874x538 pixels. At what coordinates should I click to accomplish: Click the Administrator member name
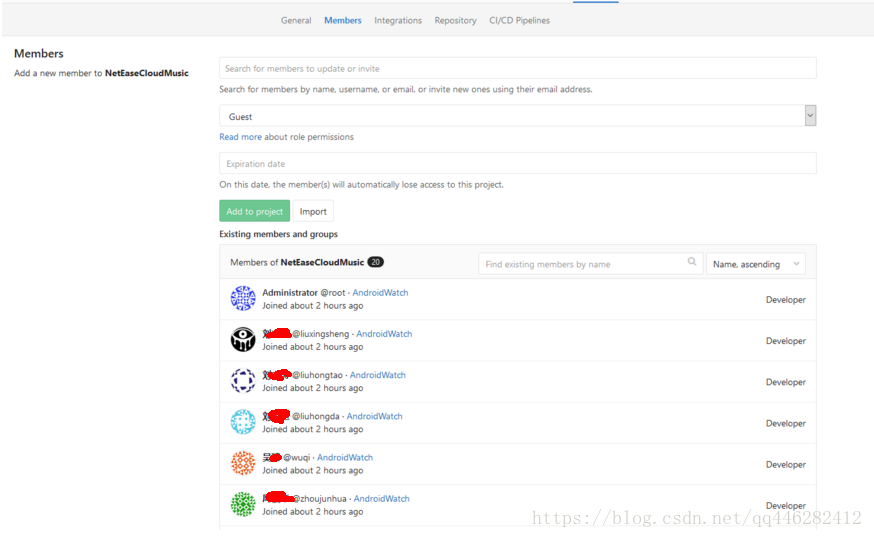point(290,293)
